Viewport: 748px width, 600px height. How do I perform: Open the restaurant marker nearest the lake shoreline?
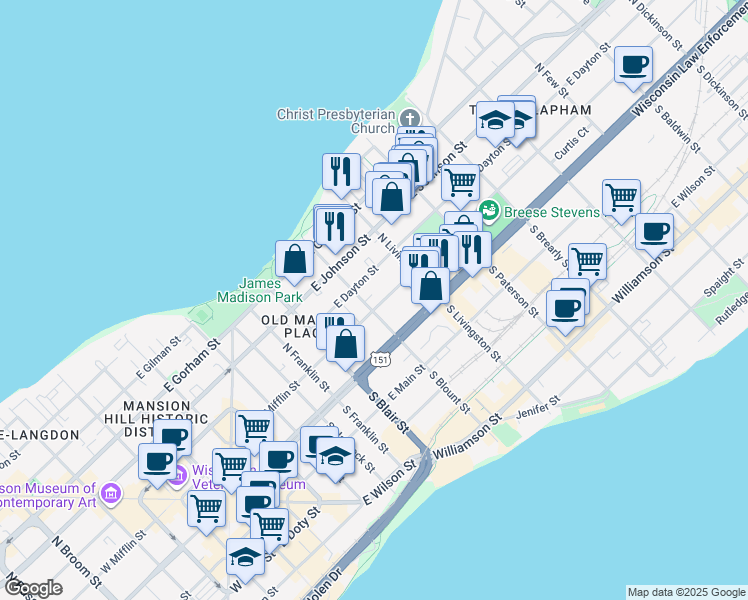[x=341, y=173]
